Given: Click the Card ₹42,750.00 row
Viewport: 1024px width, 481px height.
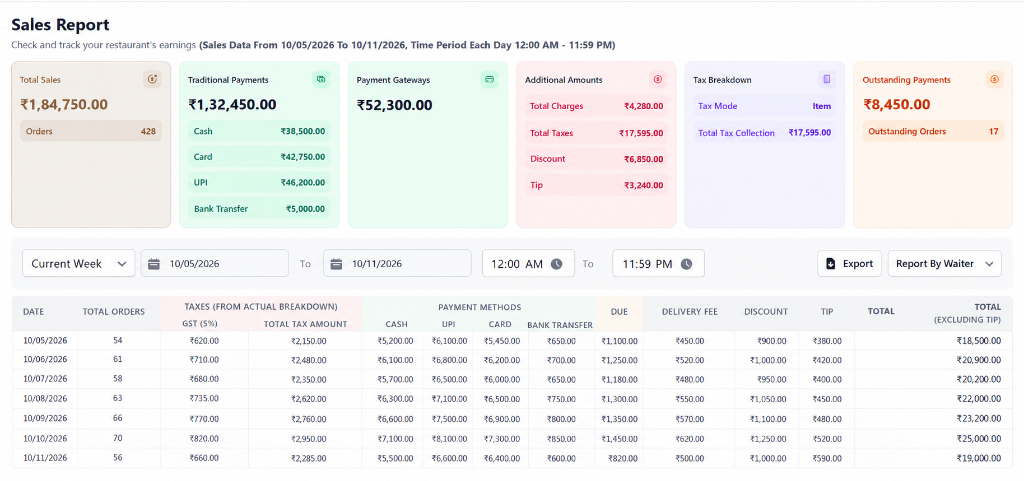Looking at the screenshot, I should (259, 157).
